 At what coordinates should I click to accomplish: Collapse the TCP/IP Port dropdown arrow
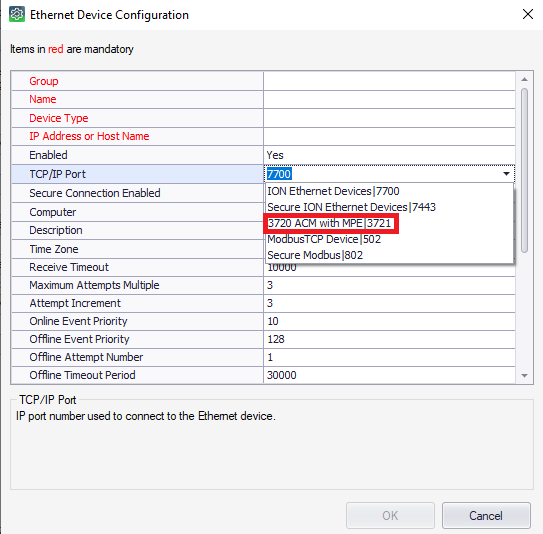[x=506, y=174]
